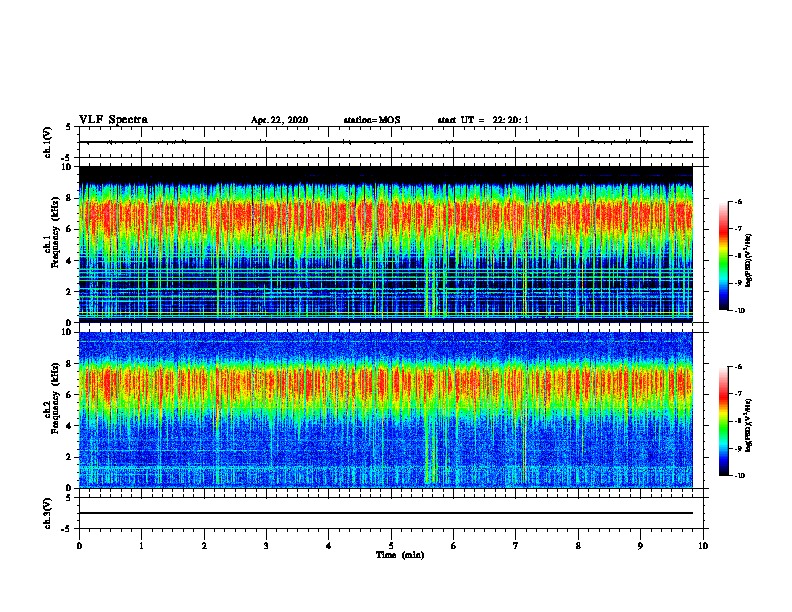Click the 'start UT = 22:20:1' label
This screenshot has width=792, height=612.
[483, 120]
